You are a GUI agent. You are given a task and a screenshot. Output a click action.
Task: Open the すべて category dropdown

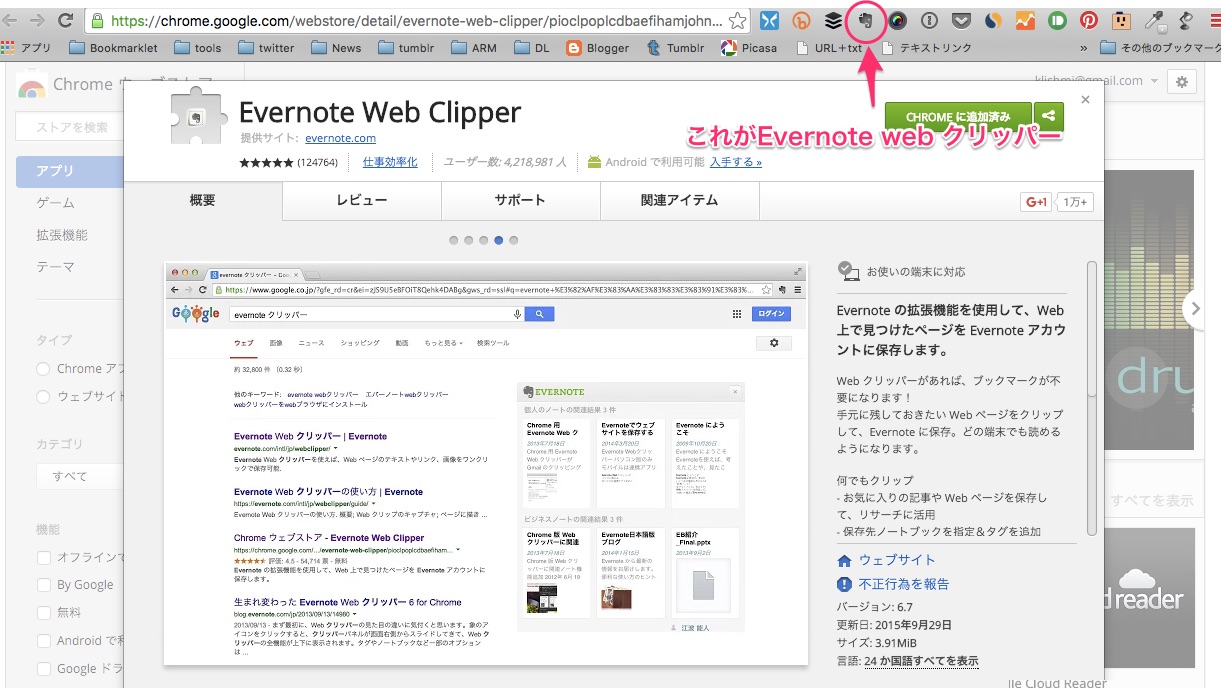[80, 476]
